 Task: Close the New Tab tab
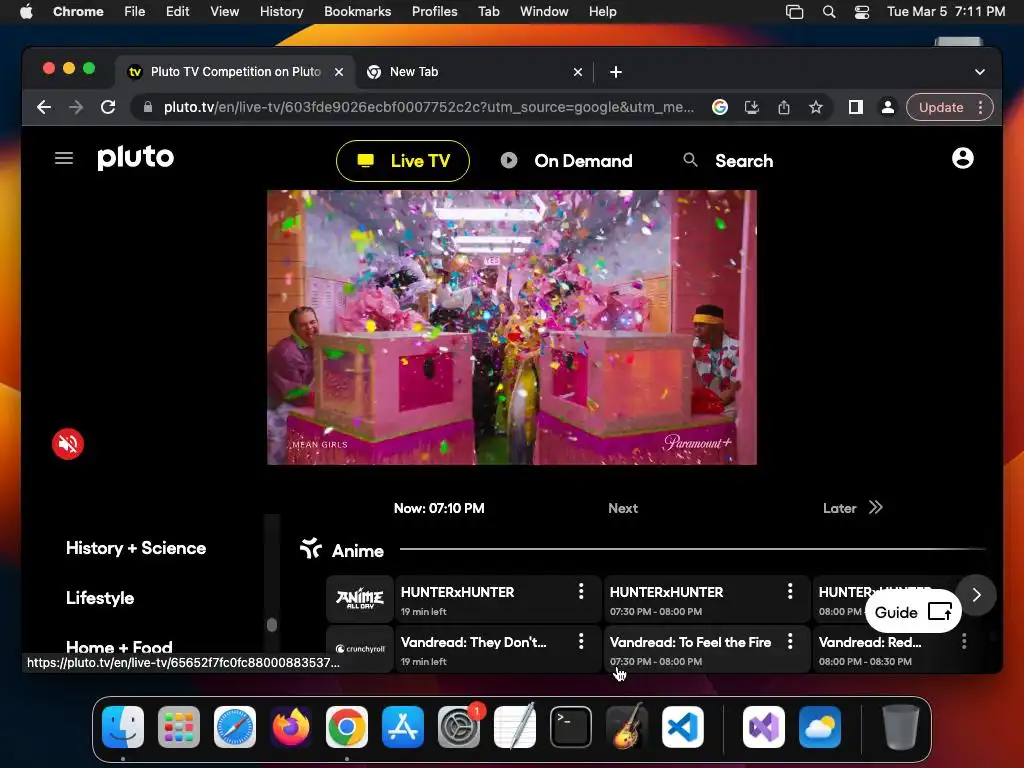tap(578, 72)
